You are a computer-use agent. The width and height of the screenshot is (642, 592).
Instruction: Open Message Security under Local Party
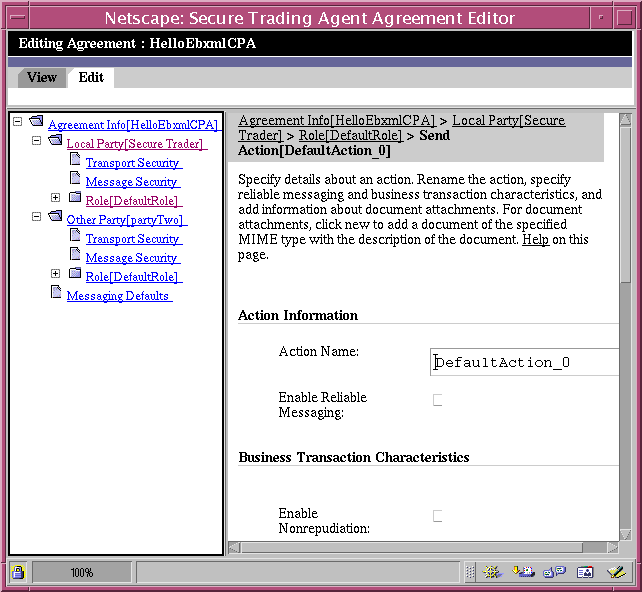(131, 182)
